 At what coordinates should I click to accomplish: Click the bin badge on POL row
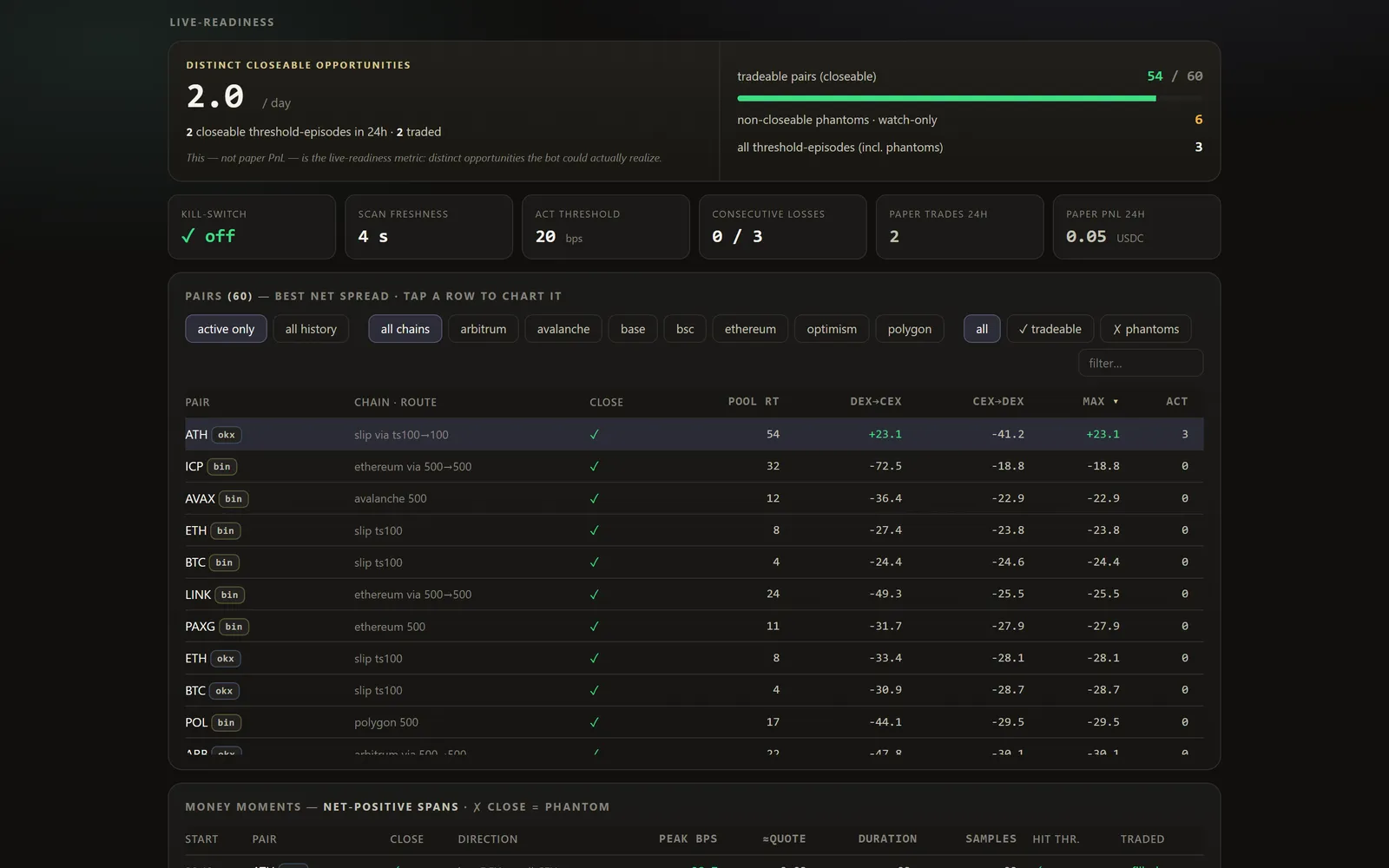click(x=226, y=722)
